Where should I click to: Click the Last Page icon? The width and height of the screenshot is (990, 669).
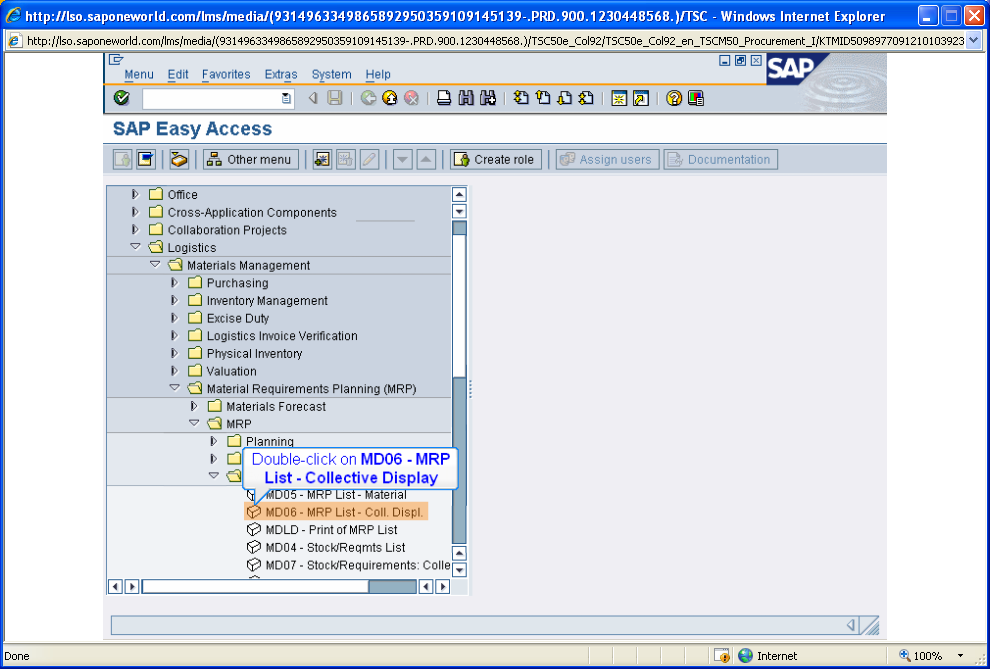coord(586,98)
